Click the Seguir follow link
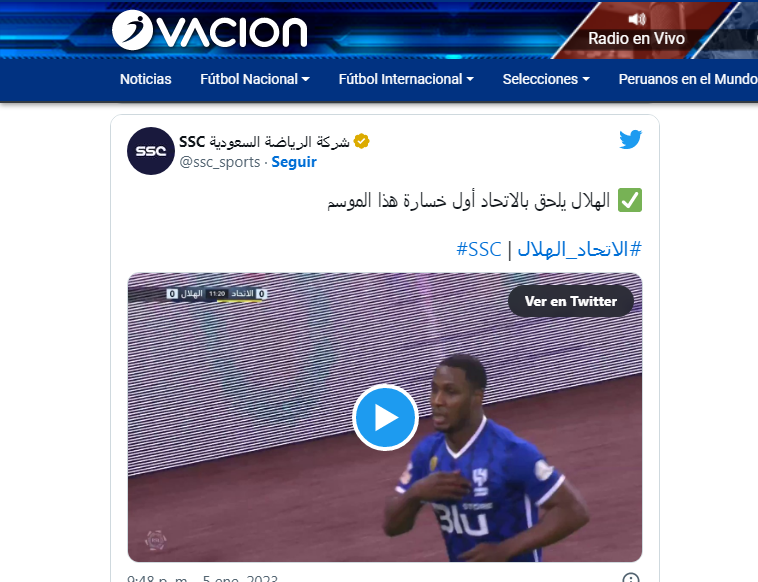Image resolution: width=758 pixels, height=582 pixels. pos(294,162)
